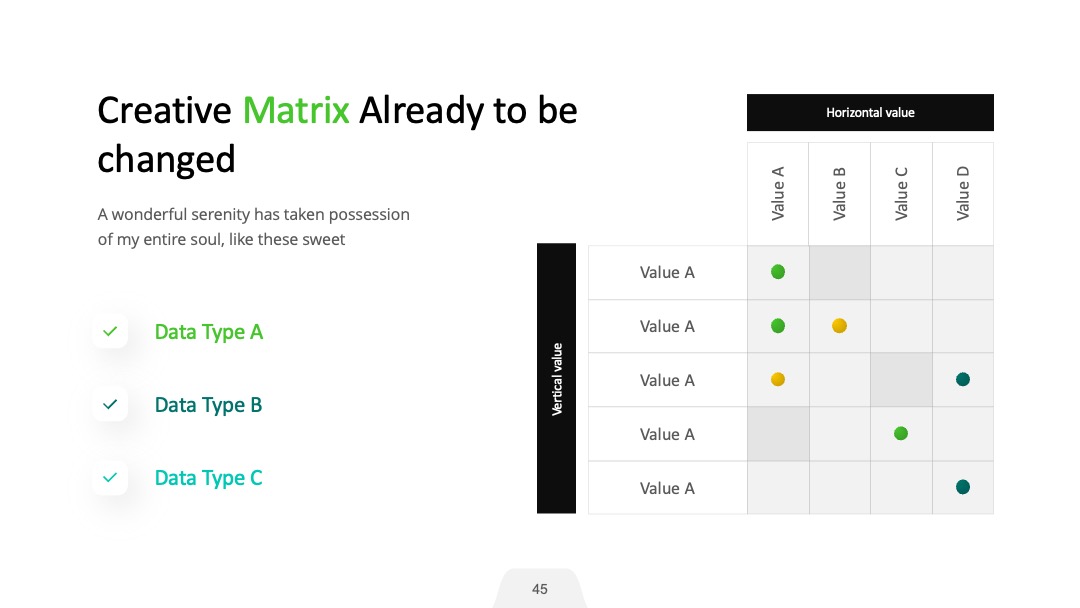1080x608 pixels.
Task: Select the Data Type A label
Action: pyautogui.click(x=209, y=332)
